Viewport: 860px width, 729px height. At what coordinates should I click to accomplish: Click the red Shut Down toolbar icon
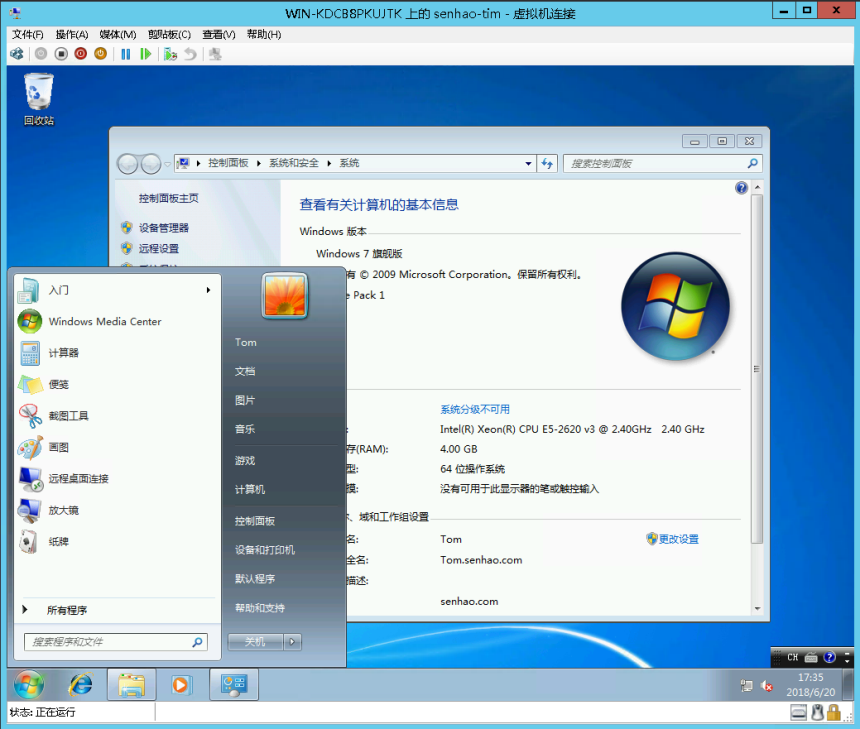tap(81, 54)
